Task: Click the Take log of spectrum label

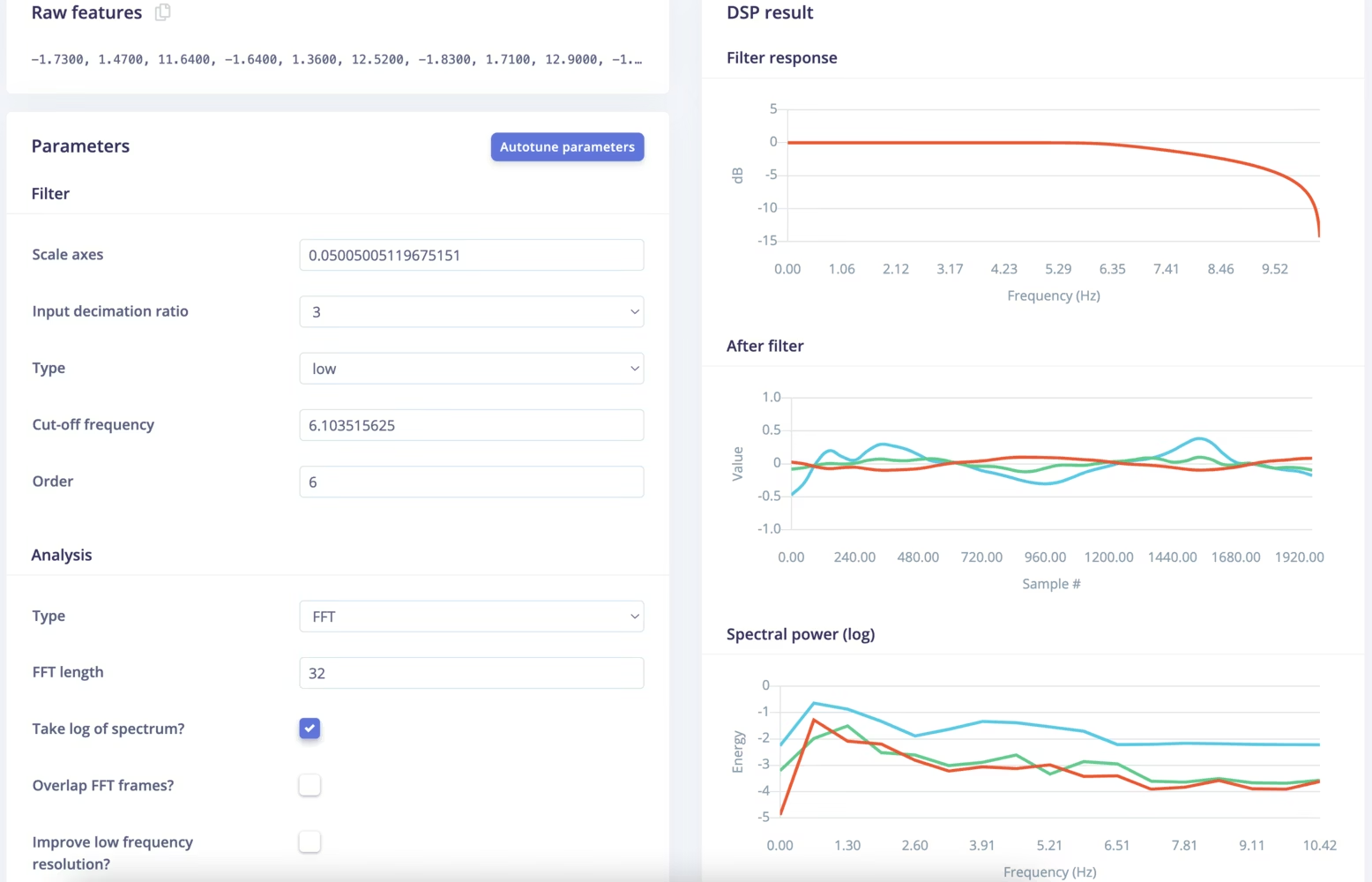Action: [x=108, y=729]
